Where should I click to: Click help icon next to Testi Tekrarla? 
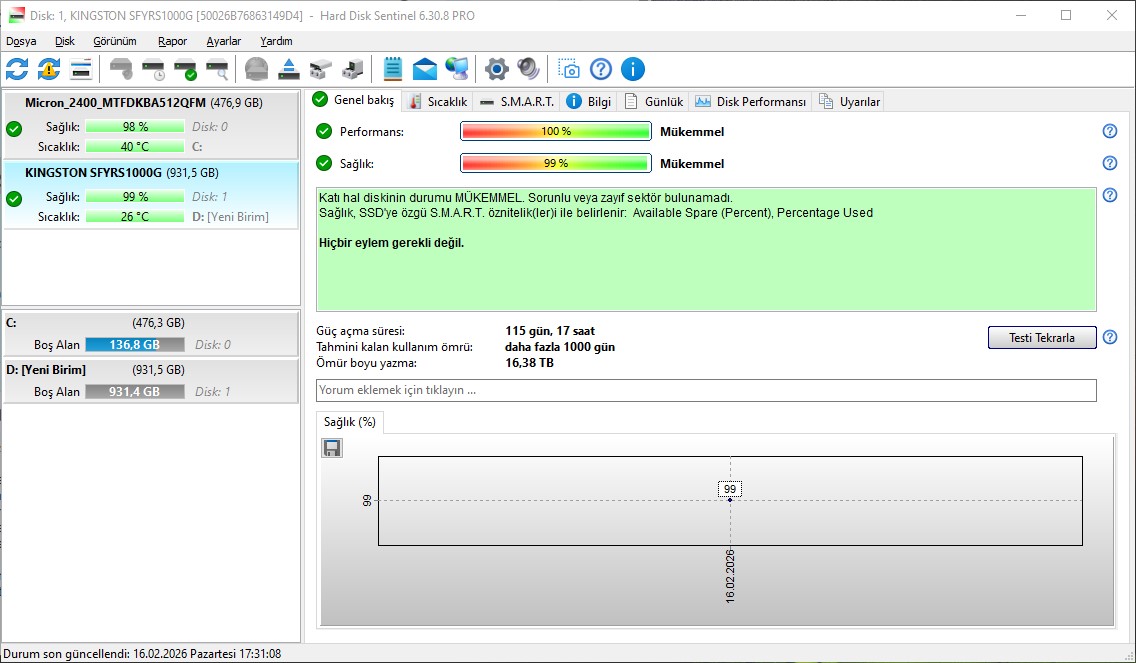pos(1110,337)
